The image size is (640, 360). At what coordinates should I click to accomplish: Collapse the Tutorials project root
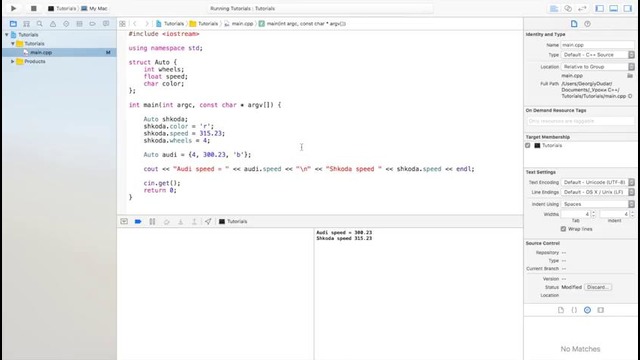7,35
